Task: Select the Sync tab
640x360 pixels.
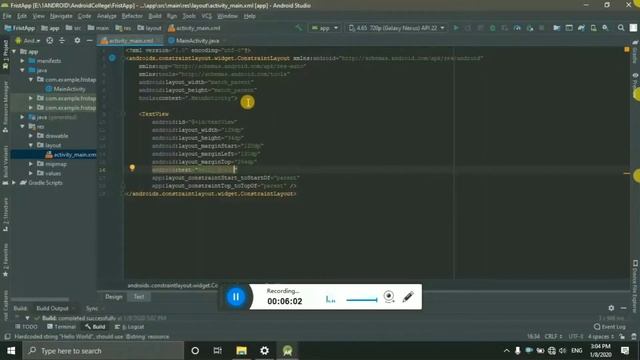Action: [x=92, y=308]
